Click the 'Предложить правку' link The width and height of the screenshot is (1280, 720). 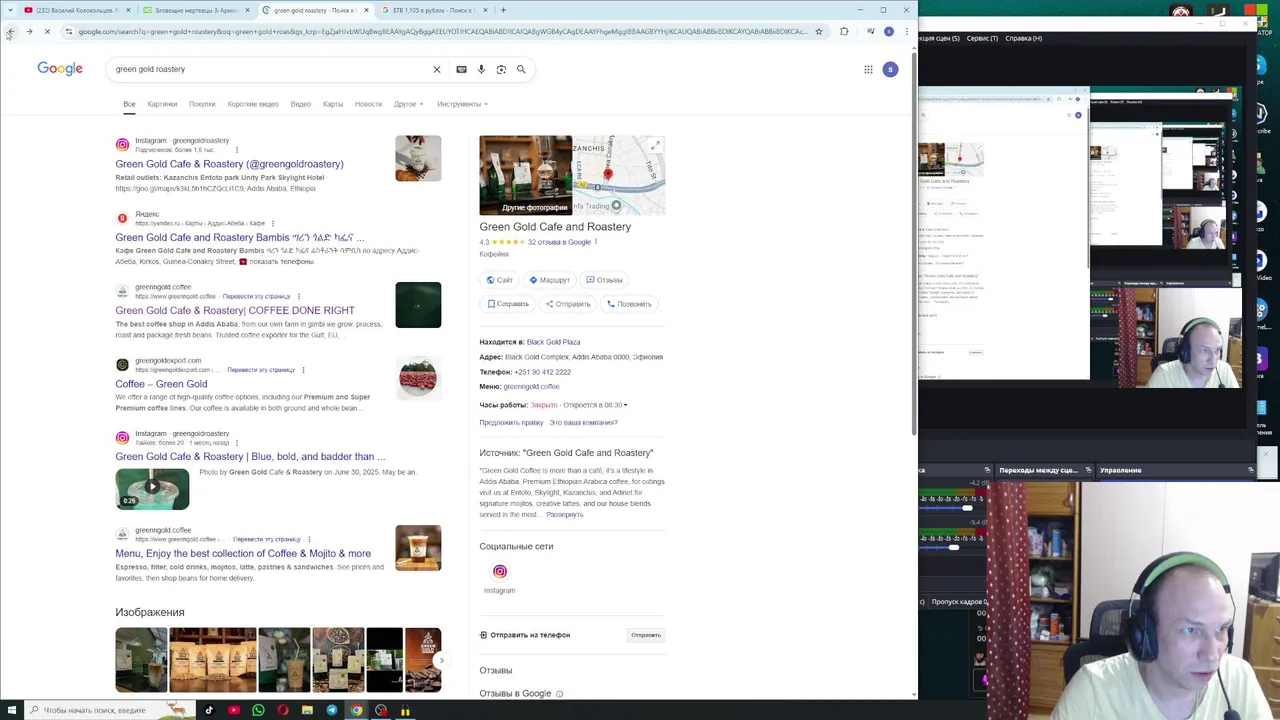pos(511,422)
